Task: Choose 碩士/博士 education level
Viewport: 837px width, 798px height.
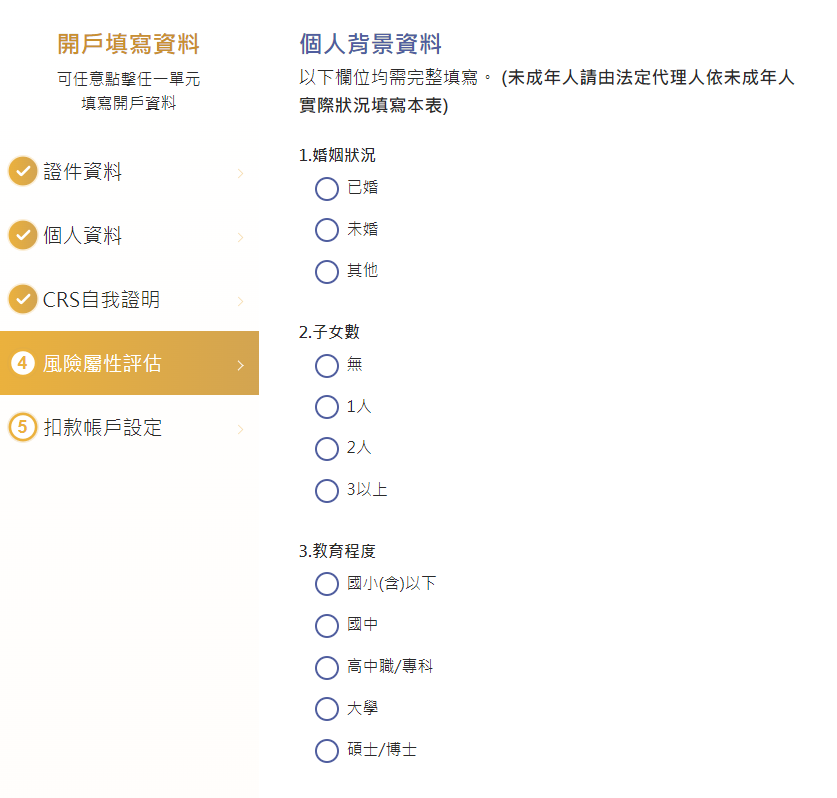Action: click(x=327, y=750)
